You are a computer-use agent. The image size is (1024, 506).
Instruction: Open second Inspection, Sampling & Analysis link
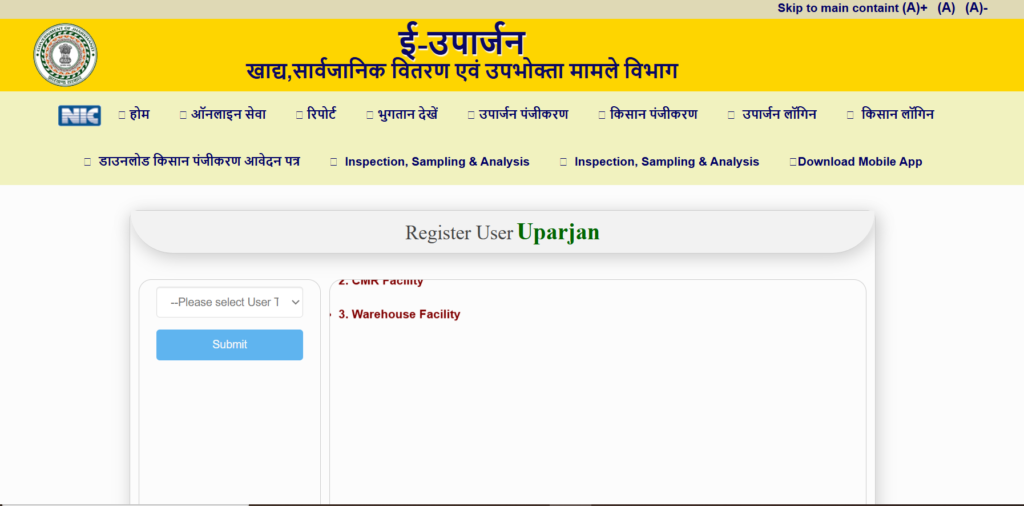coord(660,161)
